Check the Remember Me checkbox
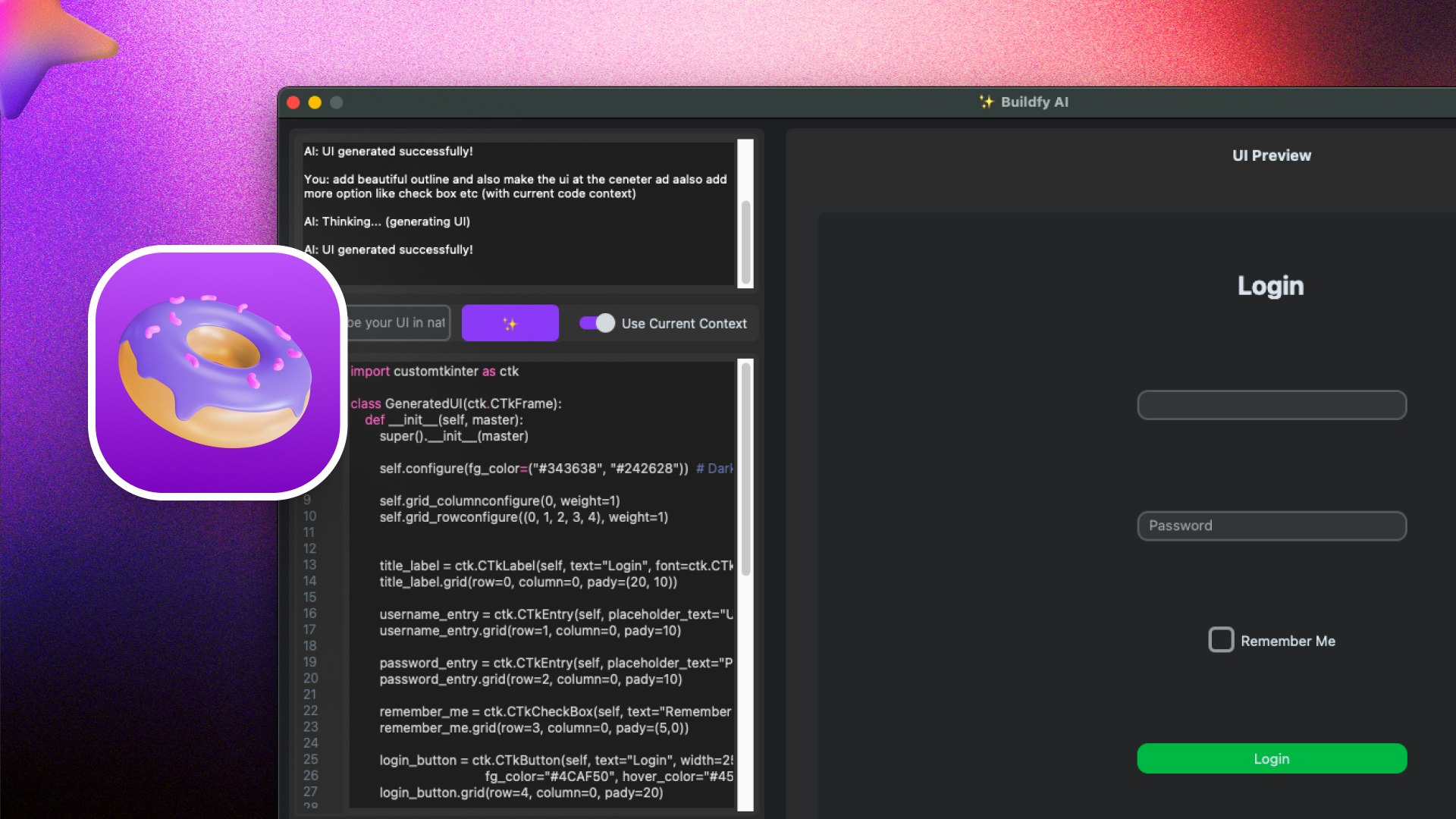1456x819 pixels. point(1221,640)
